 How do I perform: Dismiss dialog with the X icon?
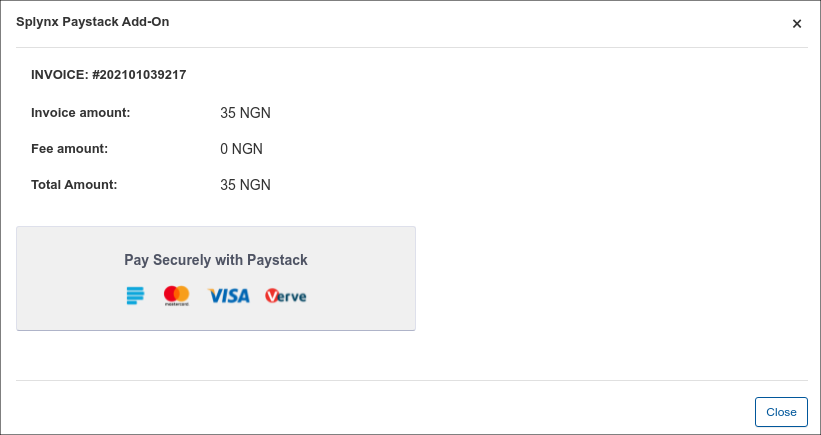click(x=796, y=24)
